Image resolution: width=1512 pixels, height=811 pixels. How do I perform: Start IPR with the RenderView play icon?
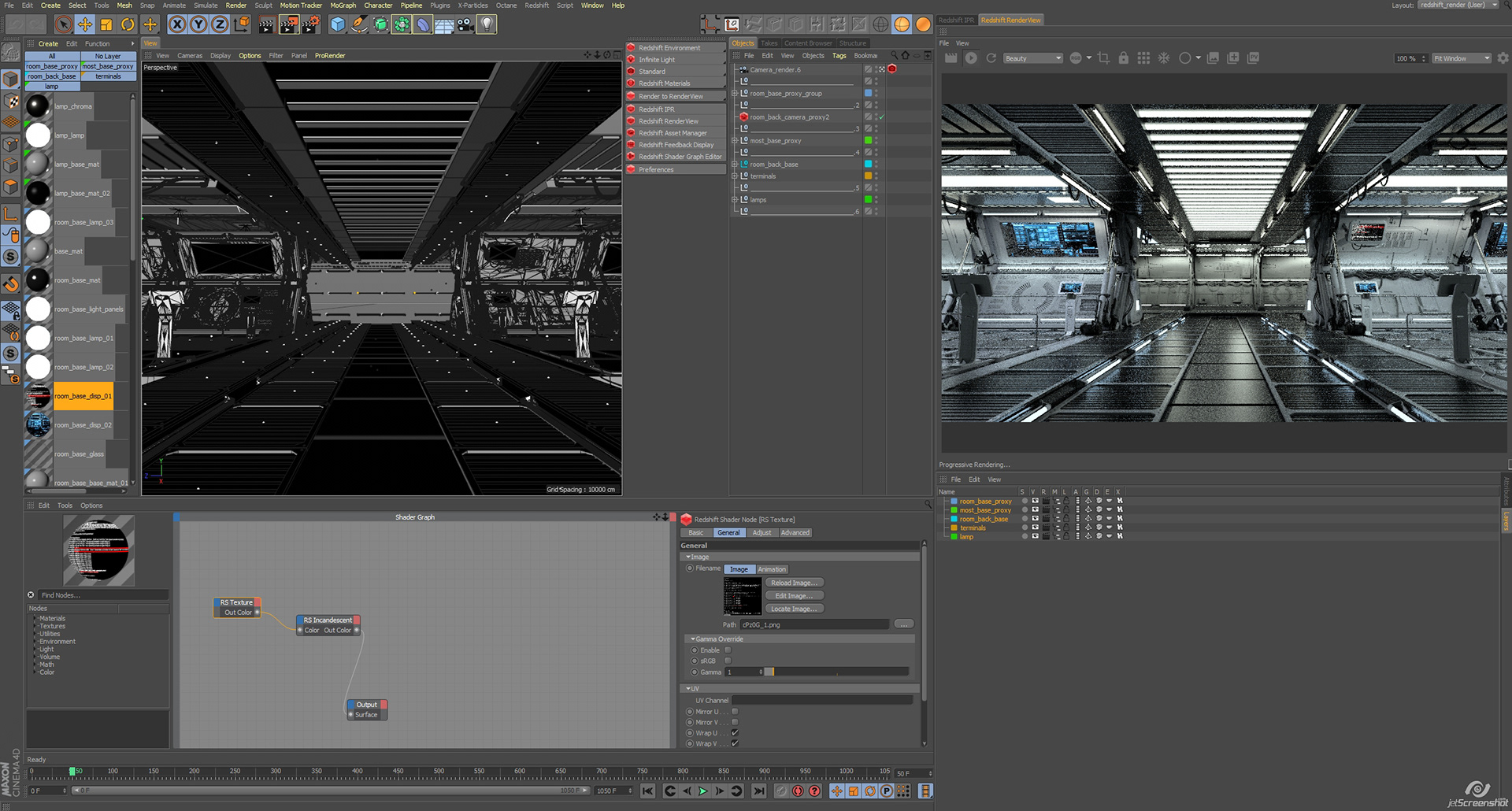[x=971, y=58]
